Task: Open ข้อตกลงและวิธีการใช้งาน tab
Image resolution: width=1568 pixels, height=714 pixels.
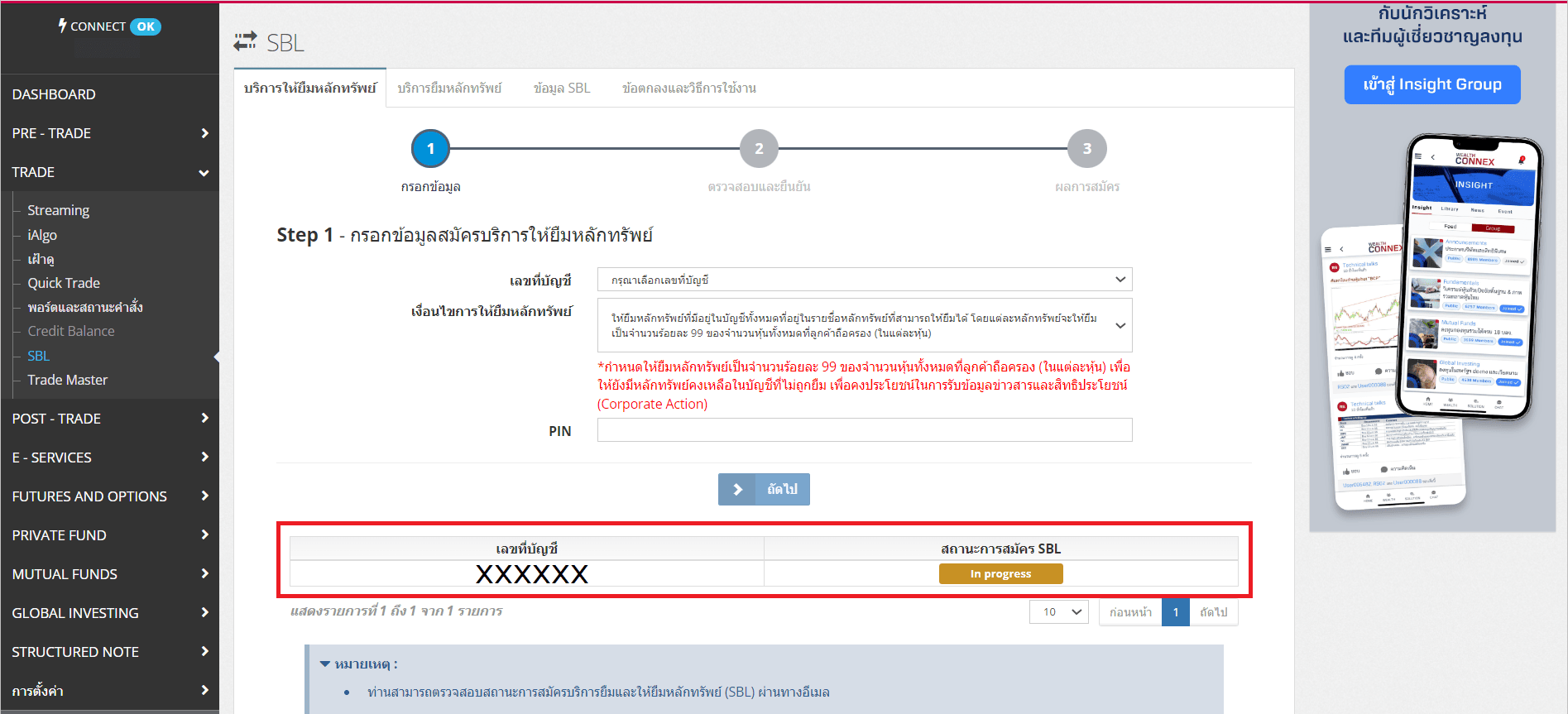Action: 688,88
